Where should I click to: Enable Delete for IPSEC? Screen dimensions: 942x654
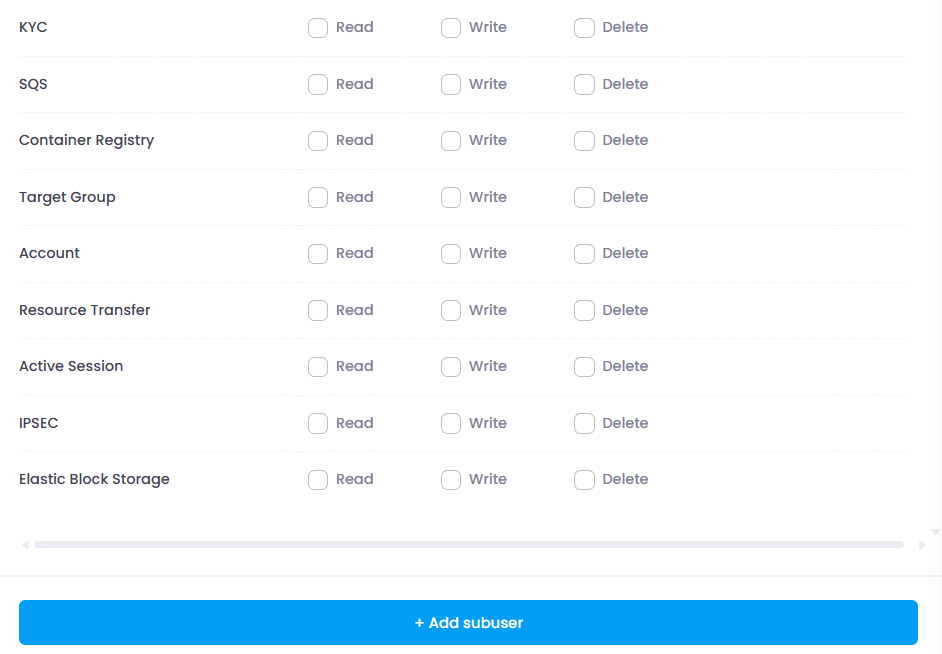click(x=584, y=423)
